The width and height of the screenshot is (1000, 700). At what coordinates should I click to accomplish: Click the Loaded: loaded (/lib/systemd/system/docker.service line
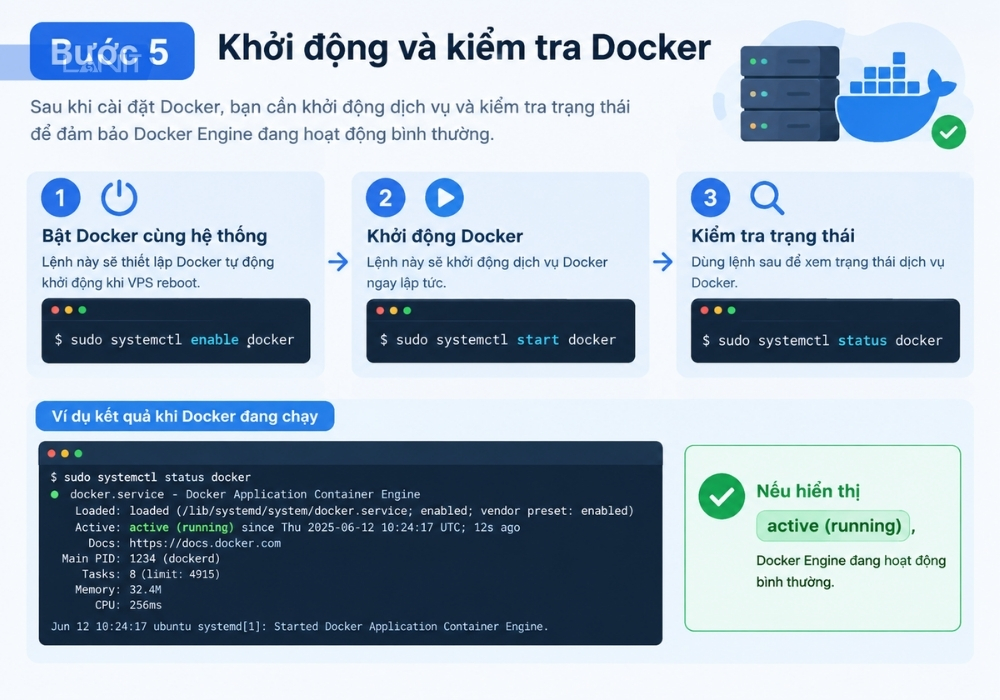[354, 511]
